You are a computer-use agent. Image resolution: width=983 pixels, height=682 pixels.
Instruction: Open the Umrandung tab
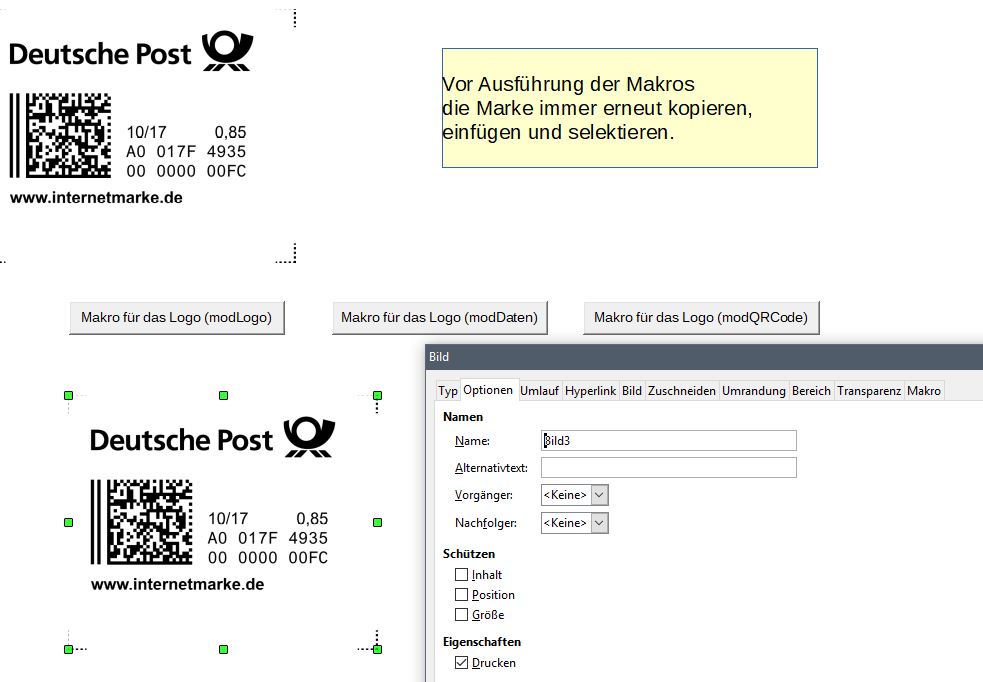pyautogui.click(x=754, y=391)
